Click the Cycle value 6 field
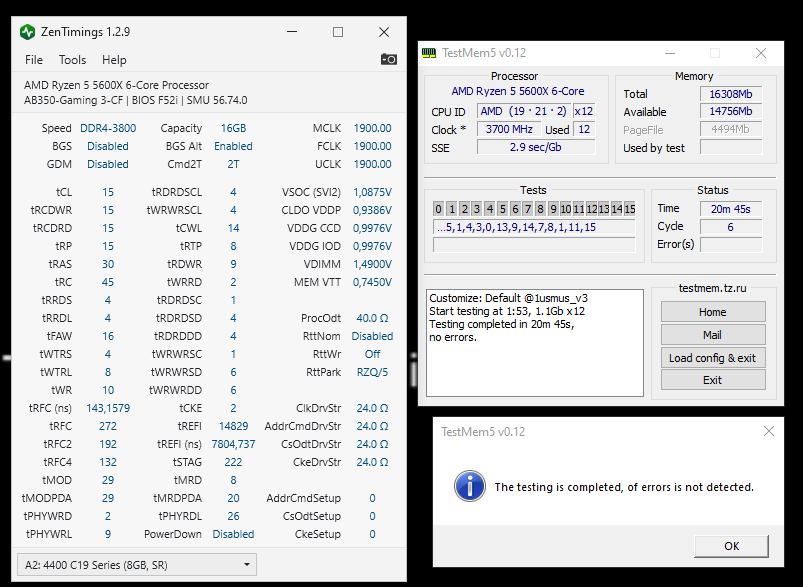 (731, 226)
